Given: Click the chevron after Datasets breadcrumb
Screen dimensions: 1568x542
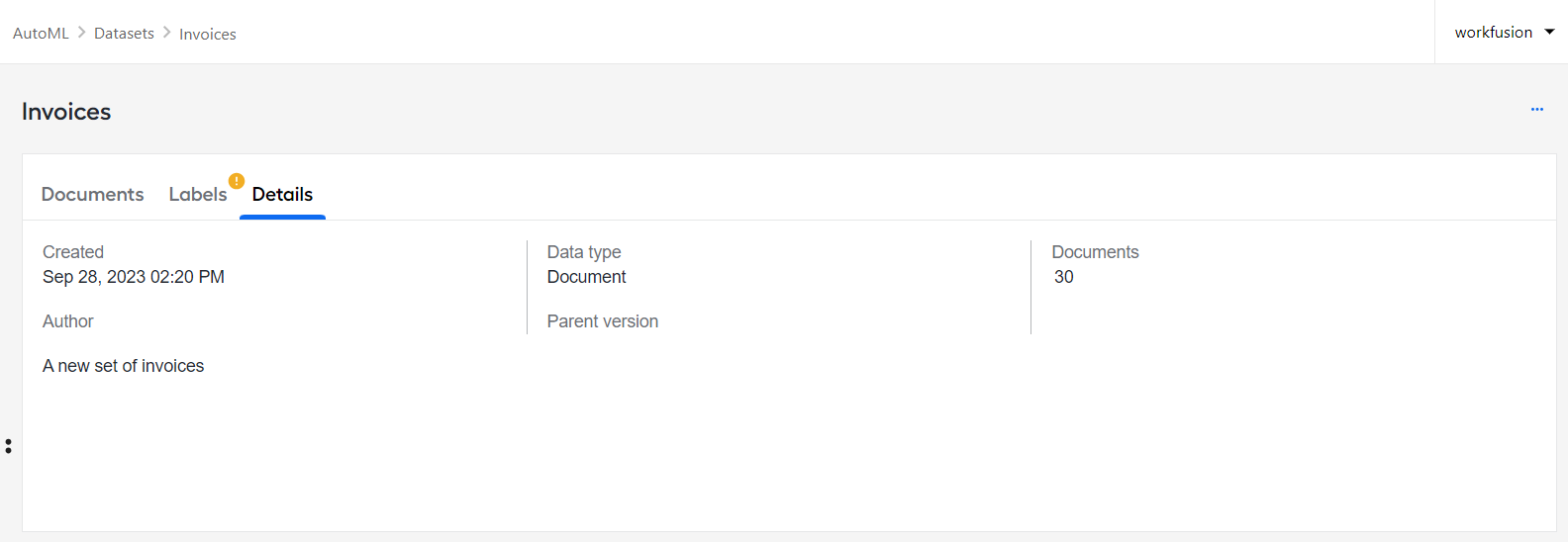Looking at the screenshot, I should pyautogui.click(x=167, y=33).
